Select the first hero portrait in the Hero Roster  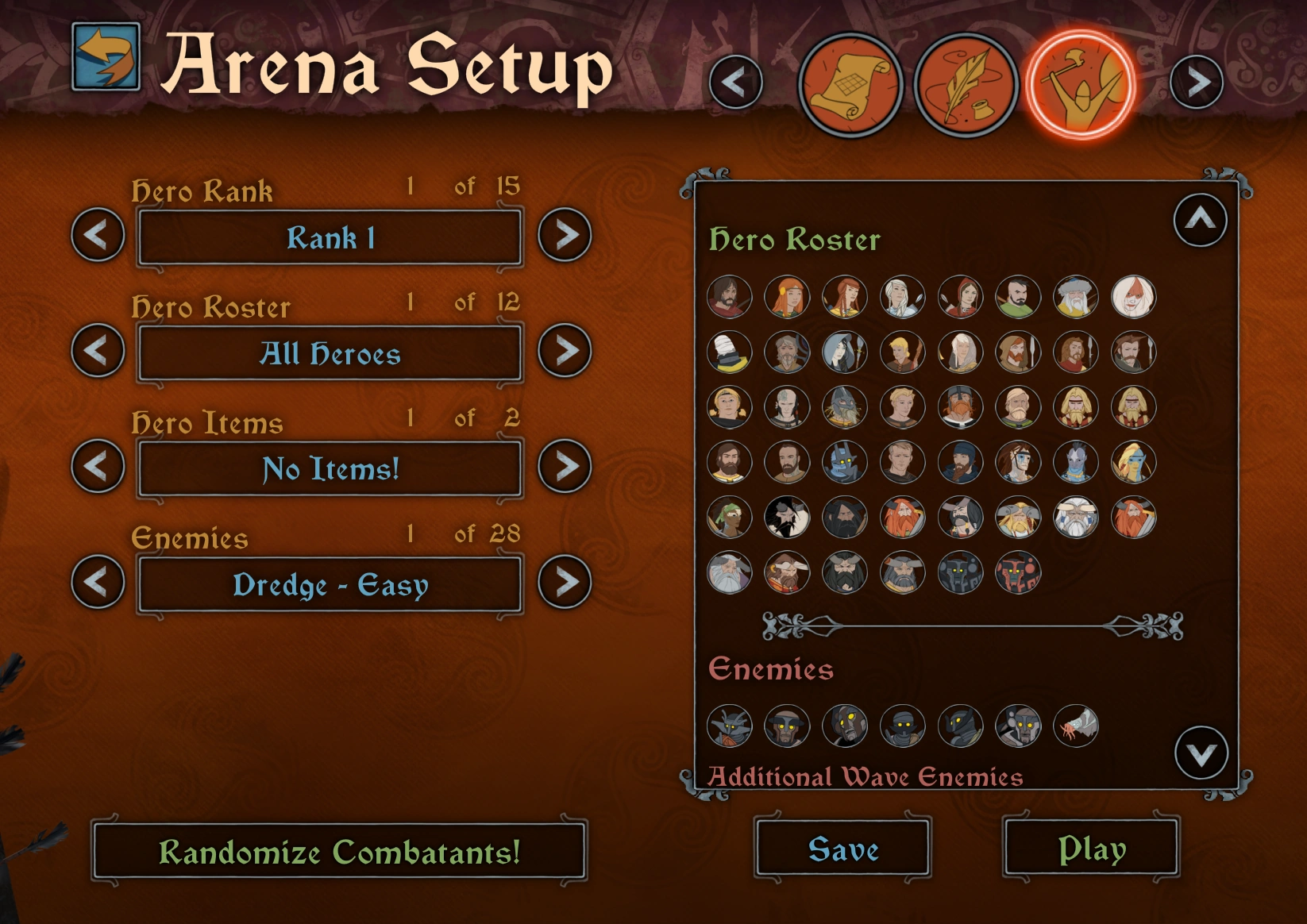[x=729, y=297]
